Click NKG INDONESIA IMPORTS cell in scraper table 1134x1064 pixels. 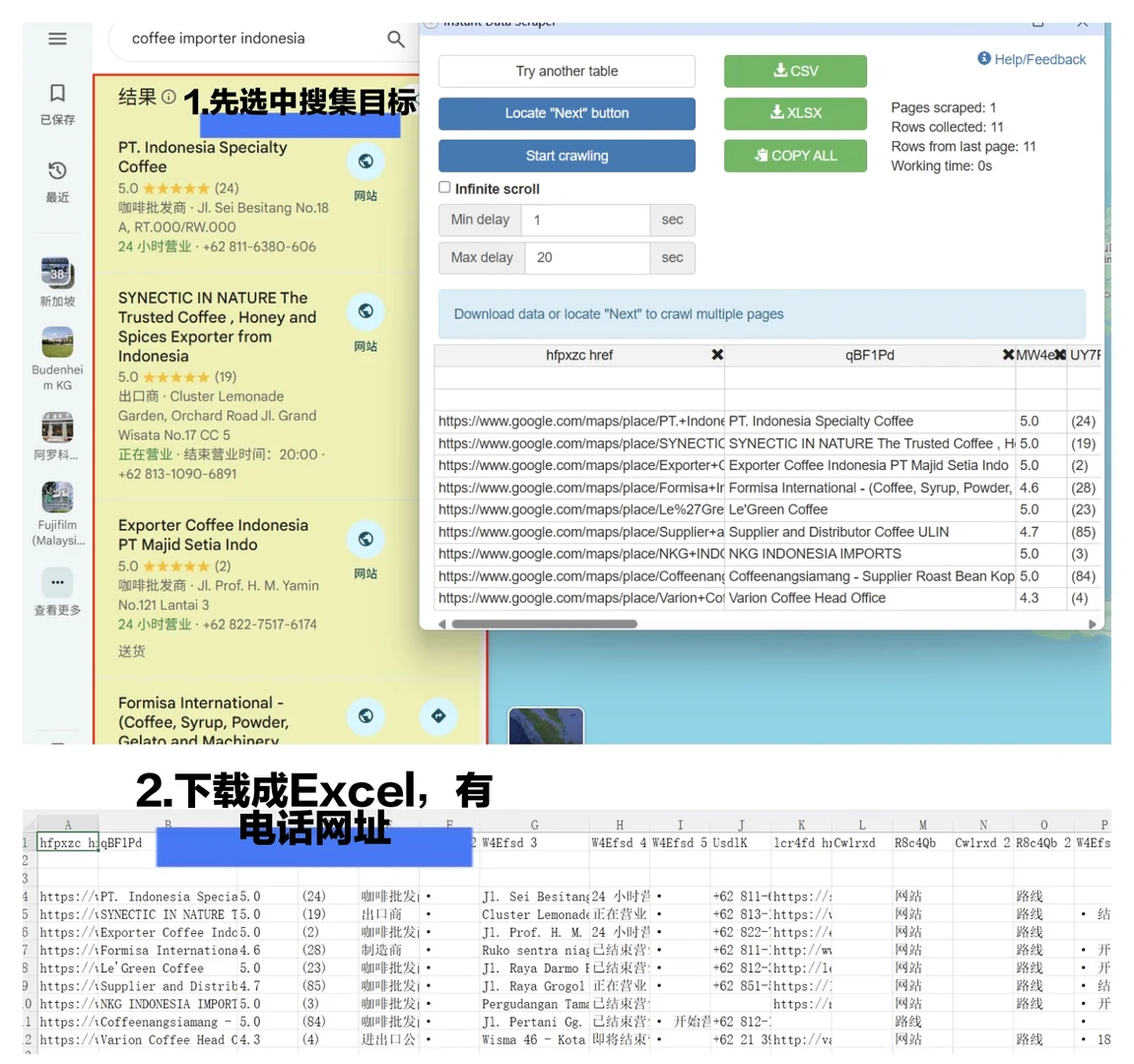point(870,554)
